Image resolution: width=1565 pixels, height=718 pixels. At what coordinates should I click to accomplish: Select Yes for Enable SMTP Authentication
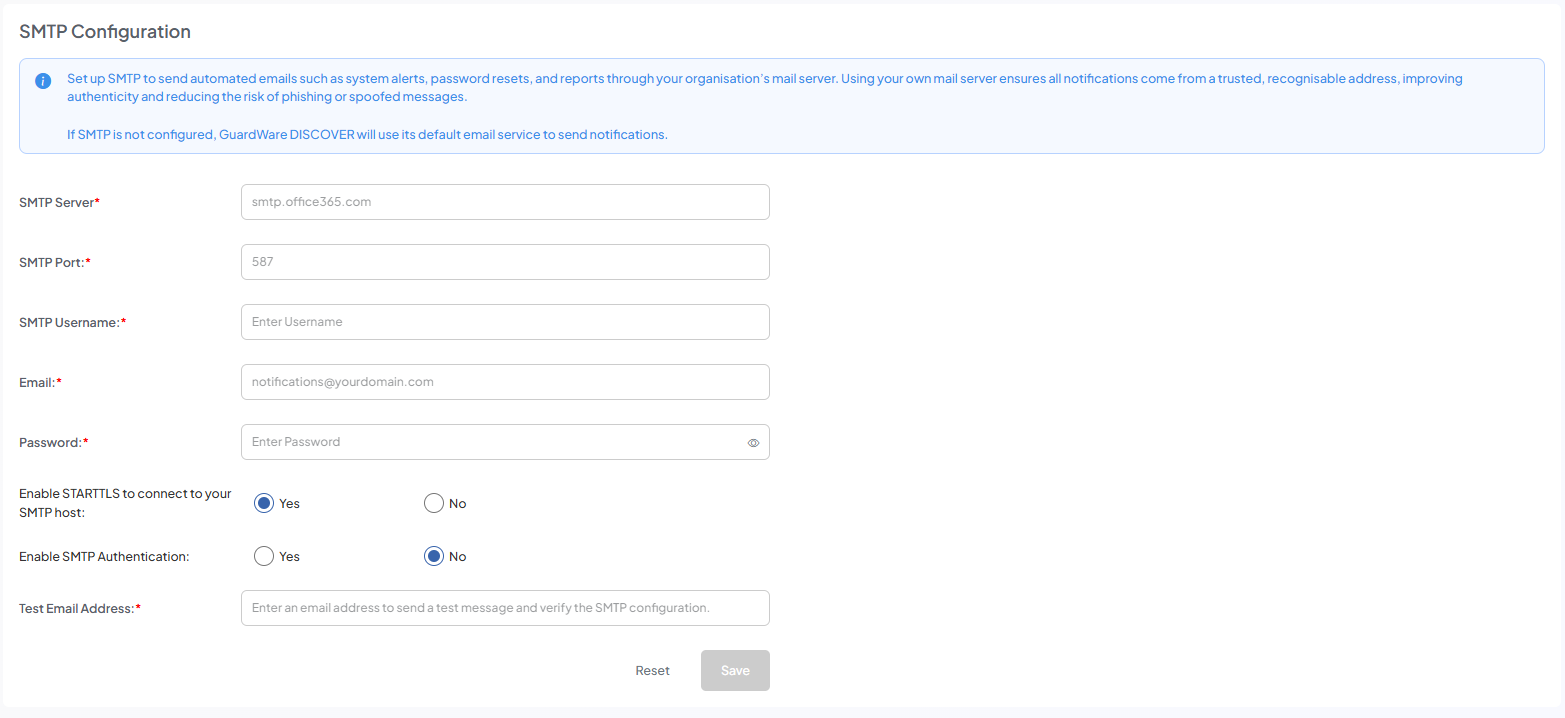(x=264, y=556)
